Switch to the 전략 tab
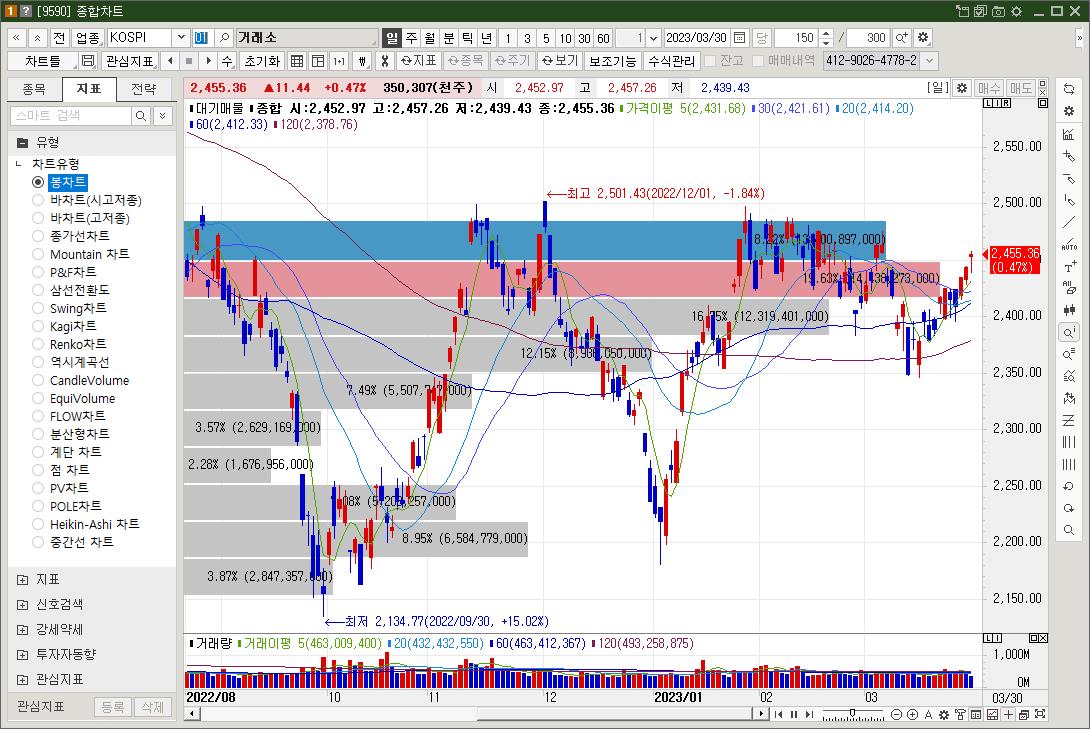1090x729 pixels. point(144,89)
